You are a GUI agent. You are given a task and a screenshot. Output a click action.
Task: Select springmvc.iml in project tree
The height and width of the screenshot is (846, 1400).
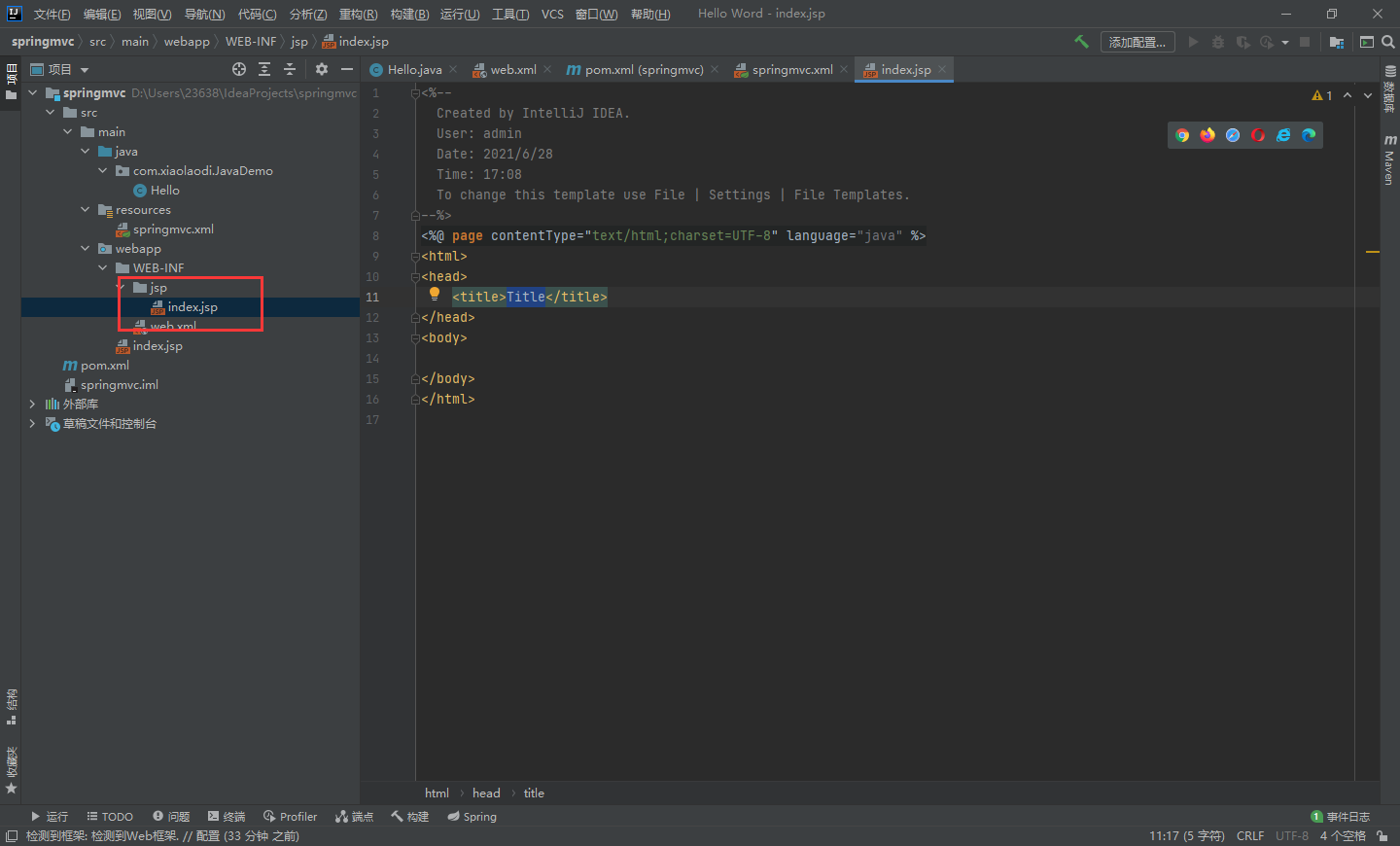tap(119, 385)
